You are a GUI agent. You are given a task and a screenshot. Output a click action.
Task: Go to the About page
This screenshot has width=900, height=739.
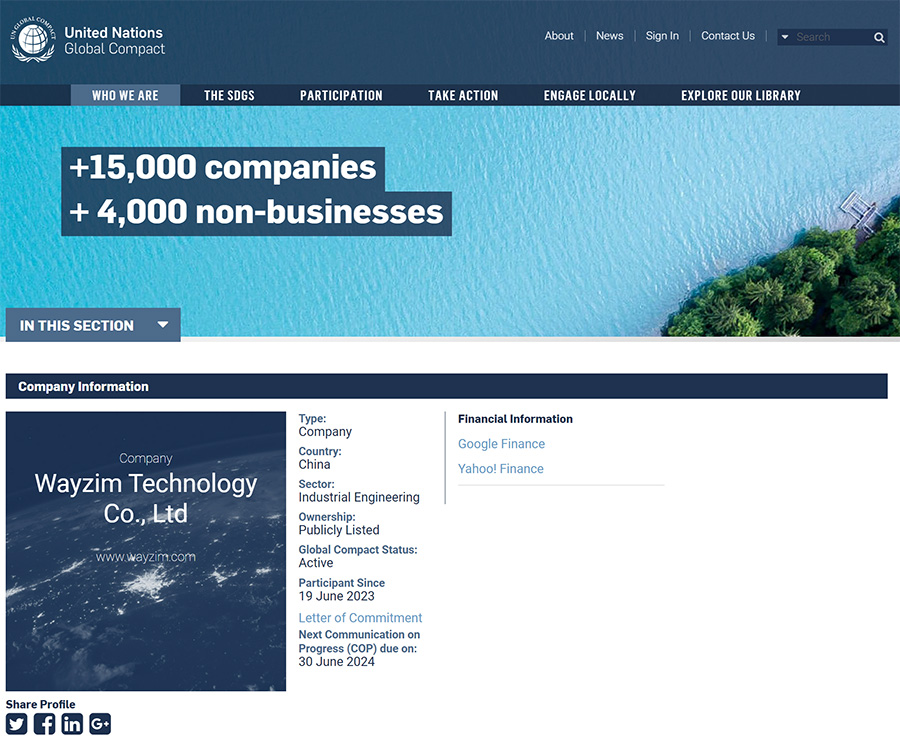(x=559, y=36)
